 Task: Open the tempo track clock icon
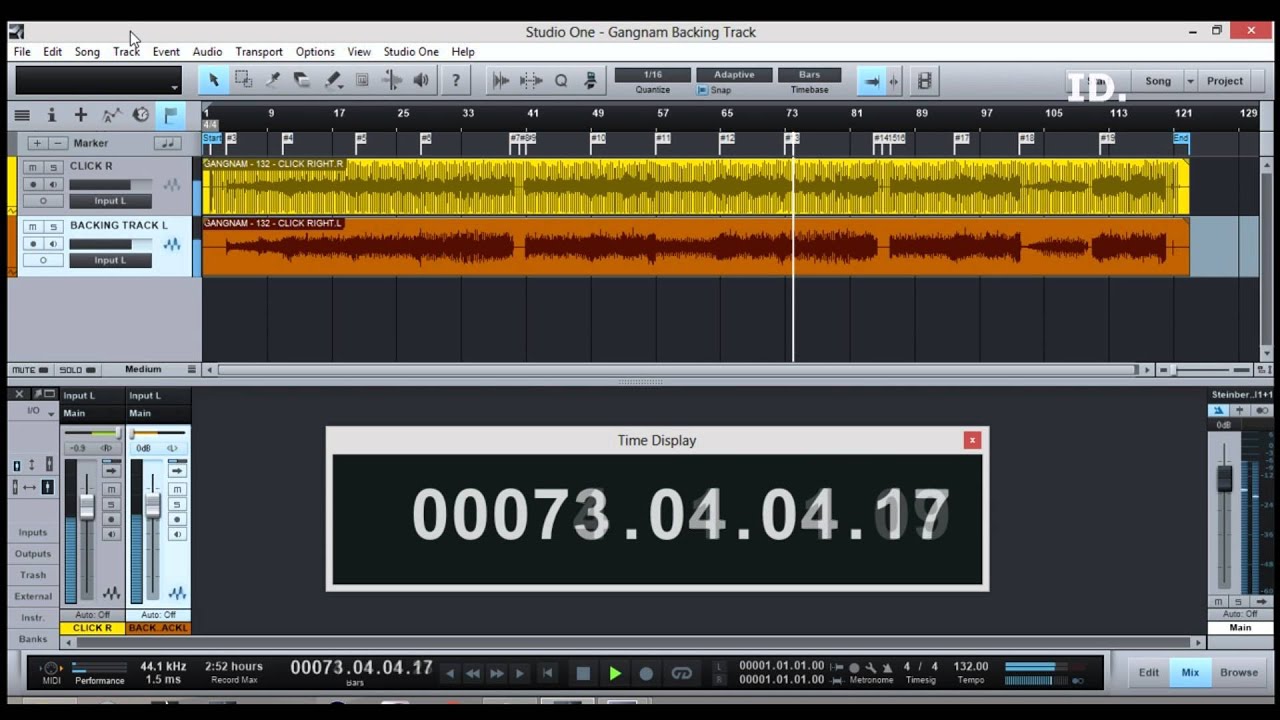click(x=141, y=115)
